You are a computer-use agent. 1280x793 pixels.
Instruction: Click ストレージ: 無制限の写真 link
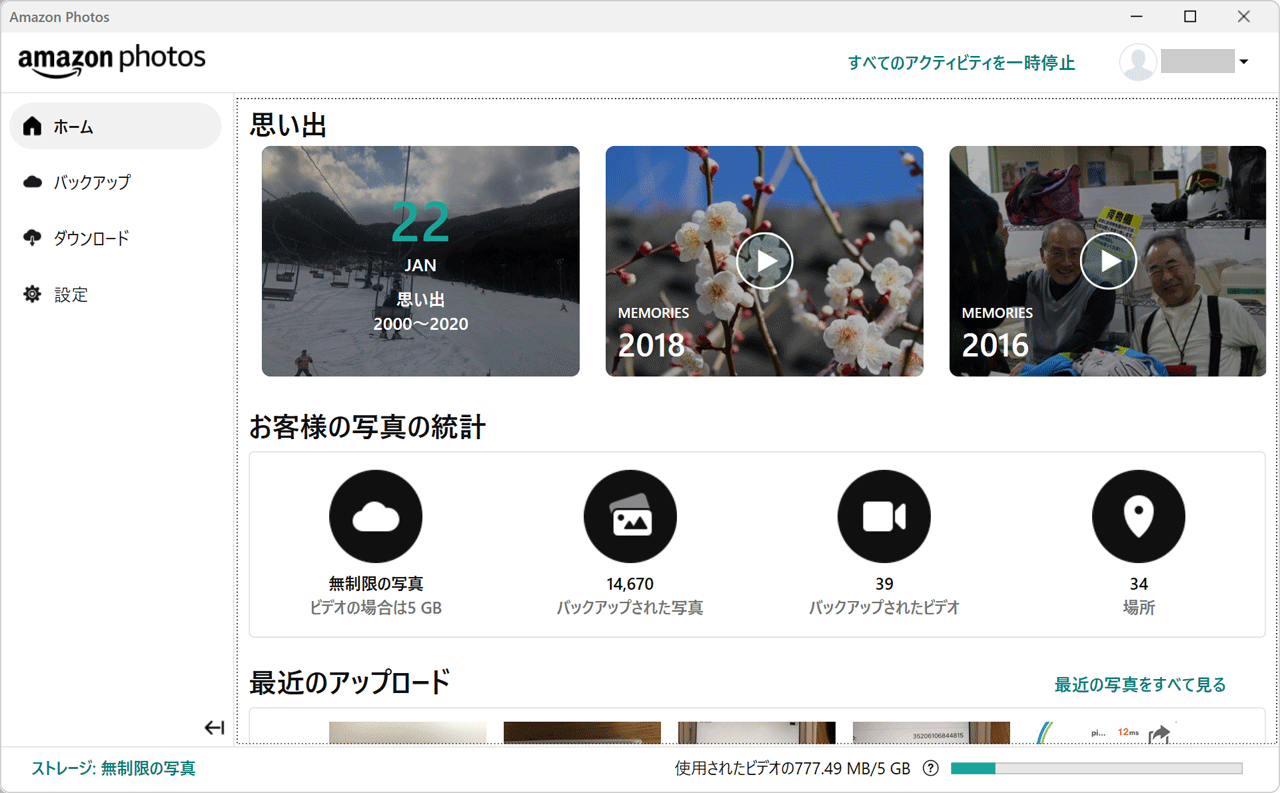(x=114, y=768)
